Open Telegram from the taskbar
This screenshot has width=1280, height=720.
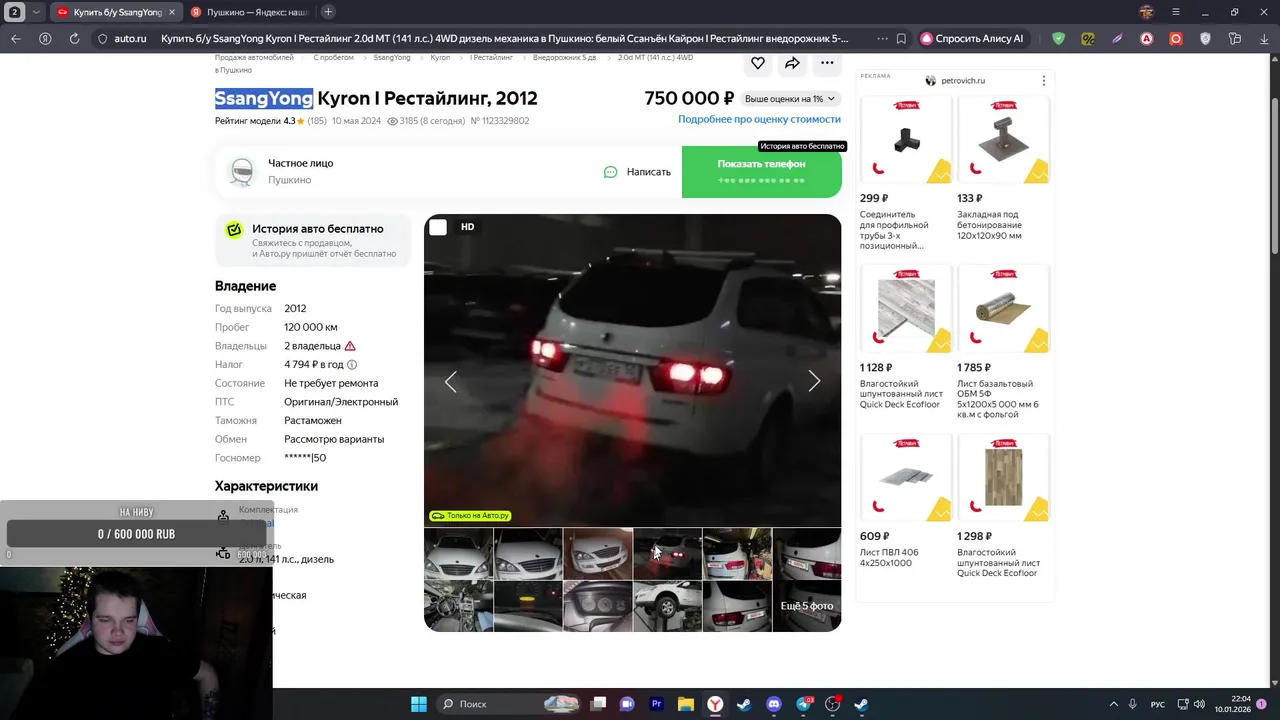tap(803, 704)
